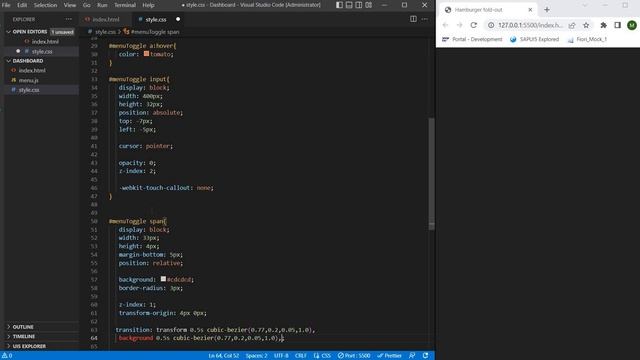
Task: Click the tomato color swatch
Action: 146,54
